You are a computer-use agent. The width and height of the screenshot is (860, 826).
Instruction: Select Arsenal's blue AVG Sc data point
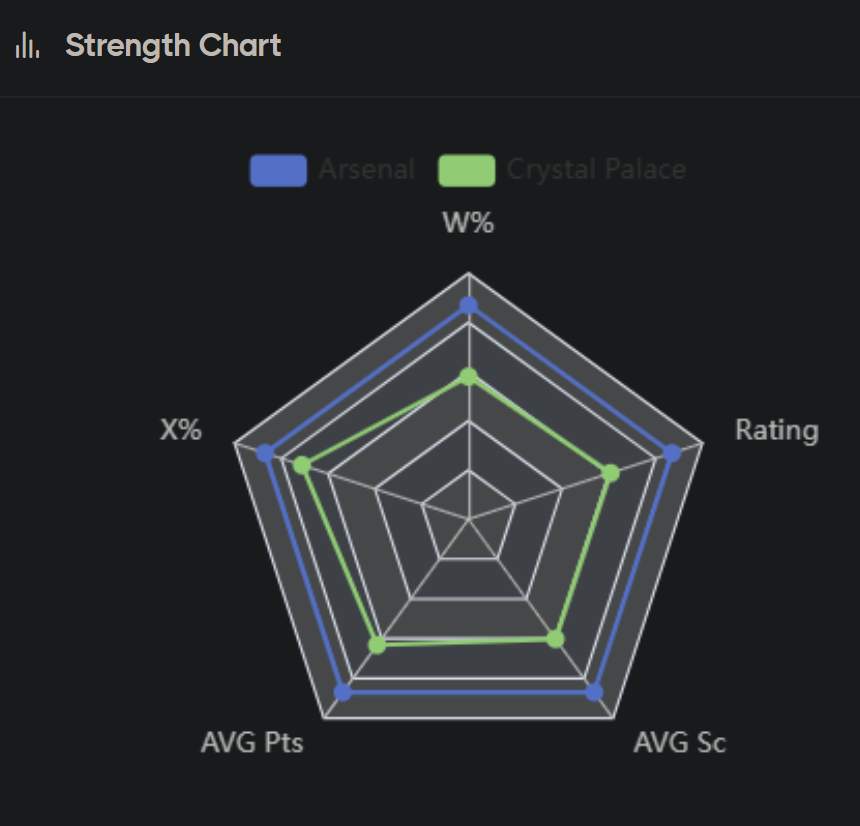[594, 692]
